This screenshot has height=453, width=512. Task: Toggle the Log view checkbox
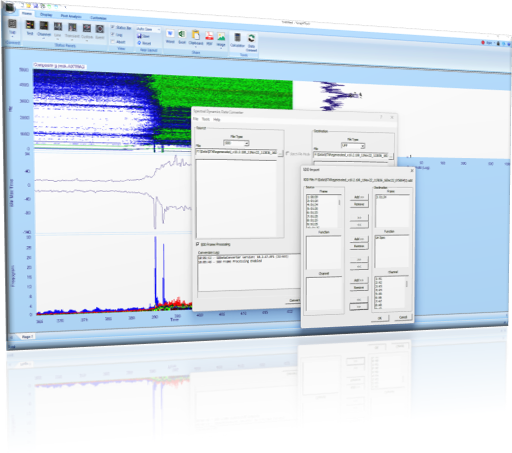click(x=113, y=34)
